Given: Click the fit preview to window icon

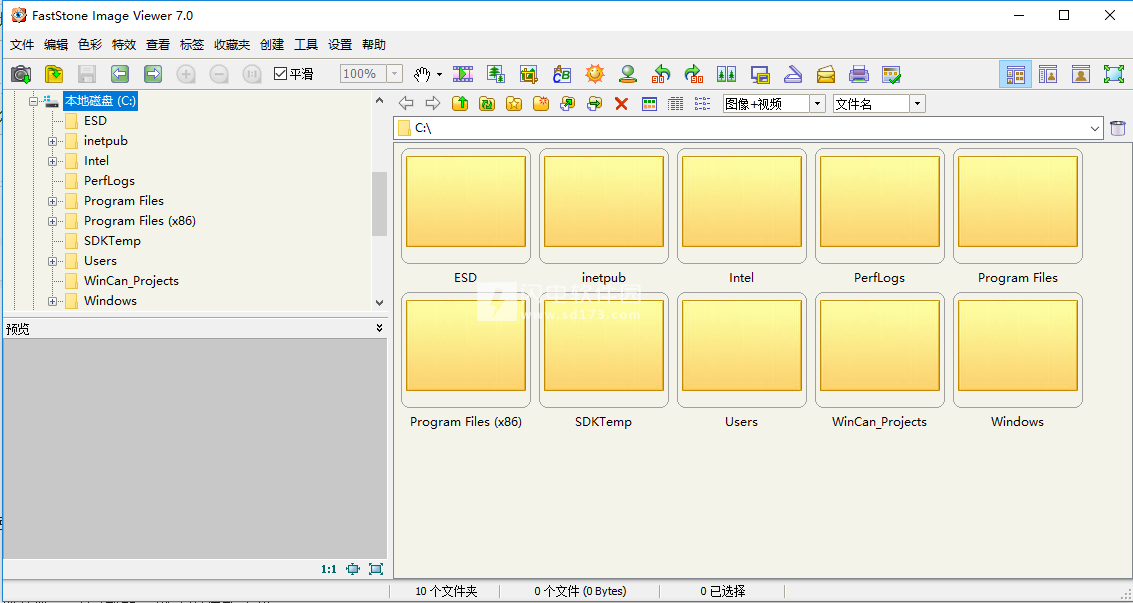Looking at the screenshot, I should pyautogui.click(x=353, y=569).
